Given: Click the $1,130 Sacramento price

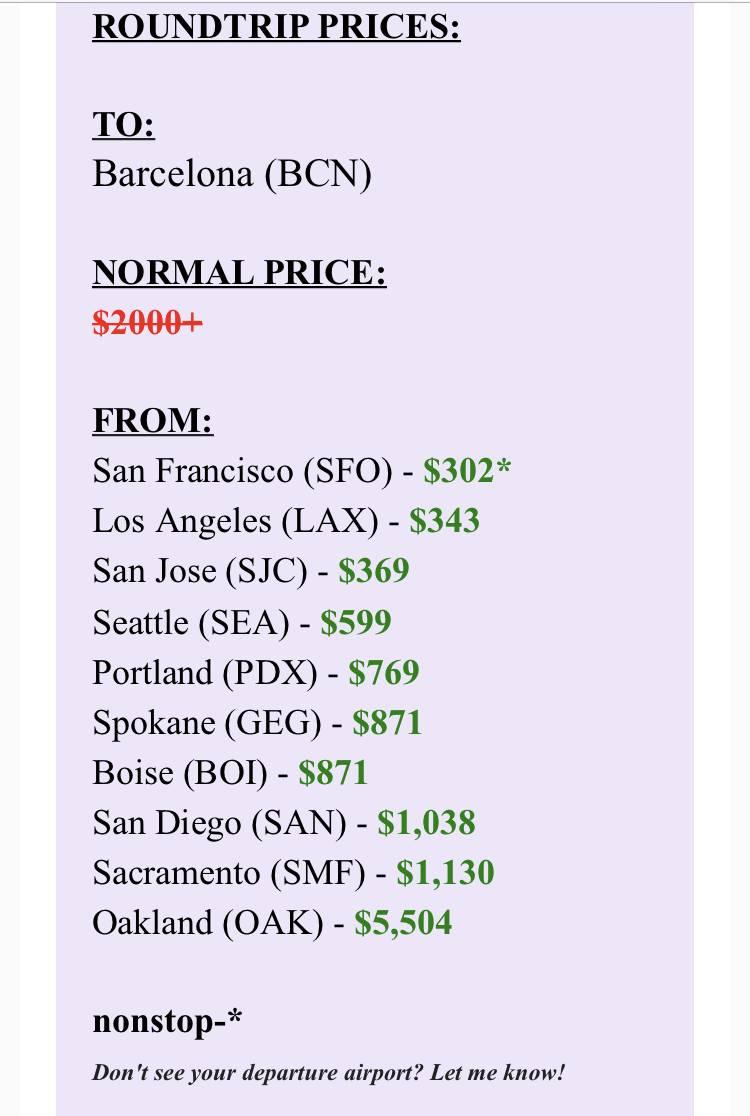Looking at the screenshot, I should click(x=445, y=873).
